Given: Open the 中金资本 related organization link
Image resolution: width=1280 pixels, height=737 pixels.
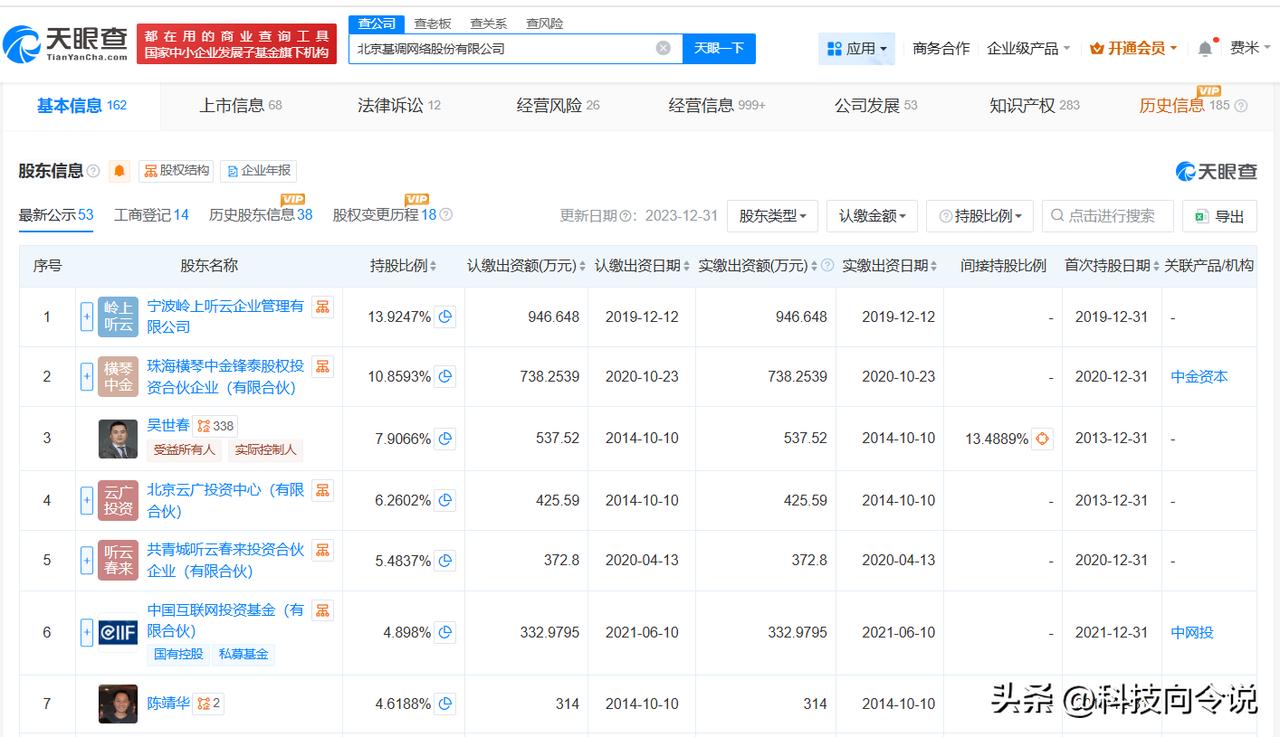Looking at the screenshot, I should click(1199, 377).
